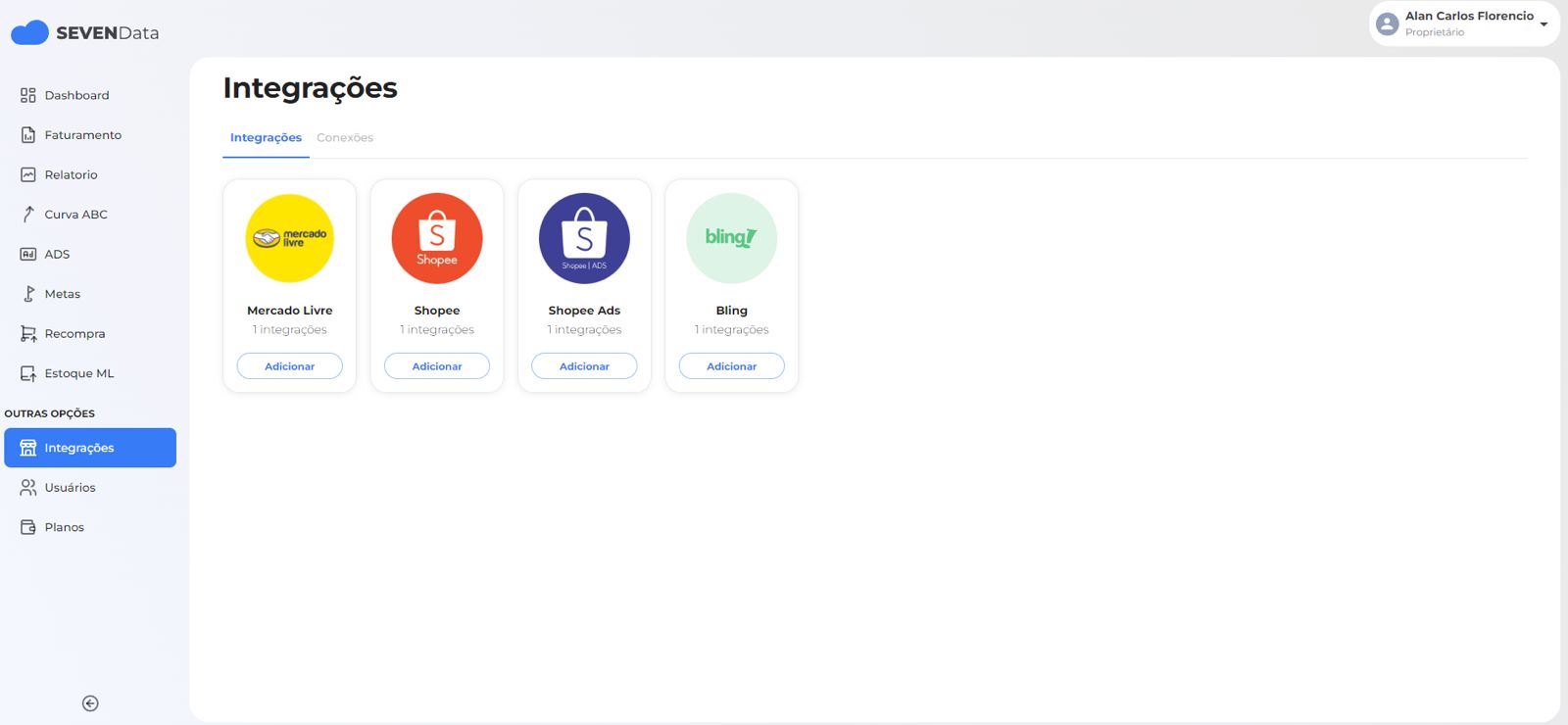Go to Planos menu item
The image size is (1568, 725).
tap(90, 527)
